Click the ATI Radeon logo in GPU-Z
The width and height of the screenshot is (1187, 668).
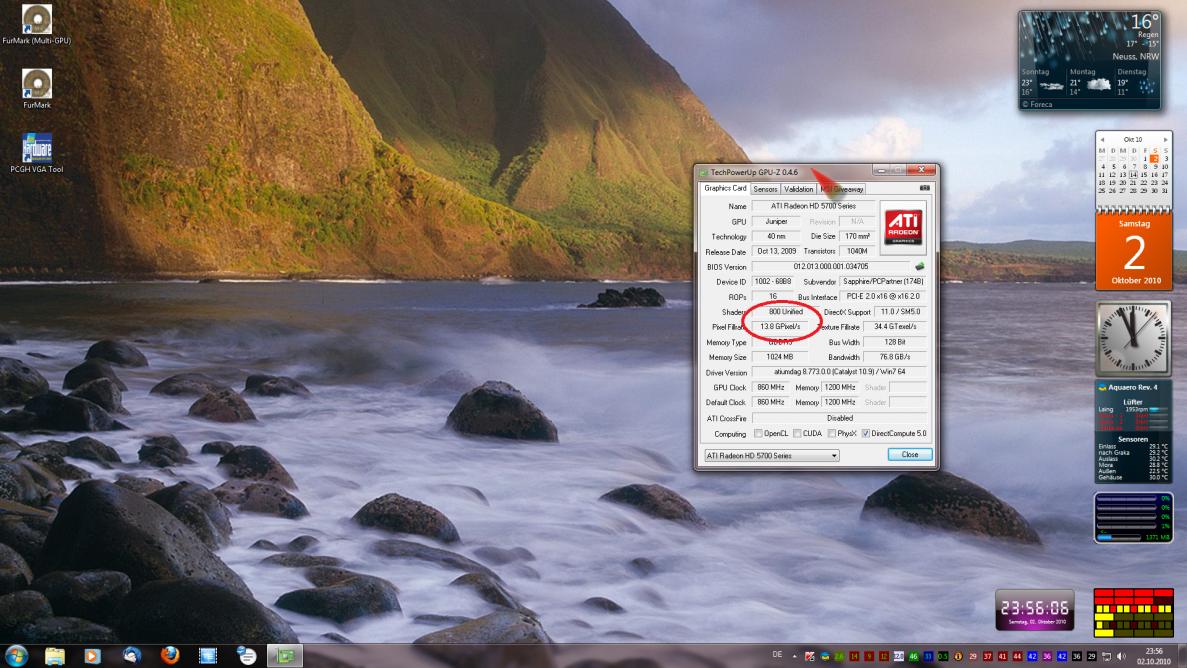pos(904,227)
